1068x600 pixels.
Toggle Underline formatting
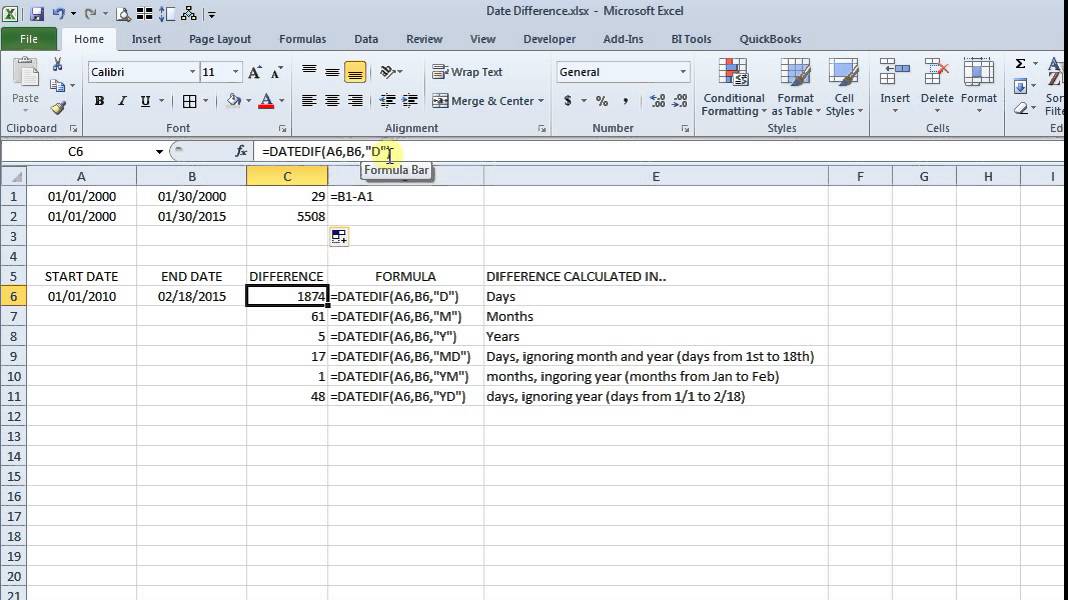145,101
